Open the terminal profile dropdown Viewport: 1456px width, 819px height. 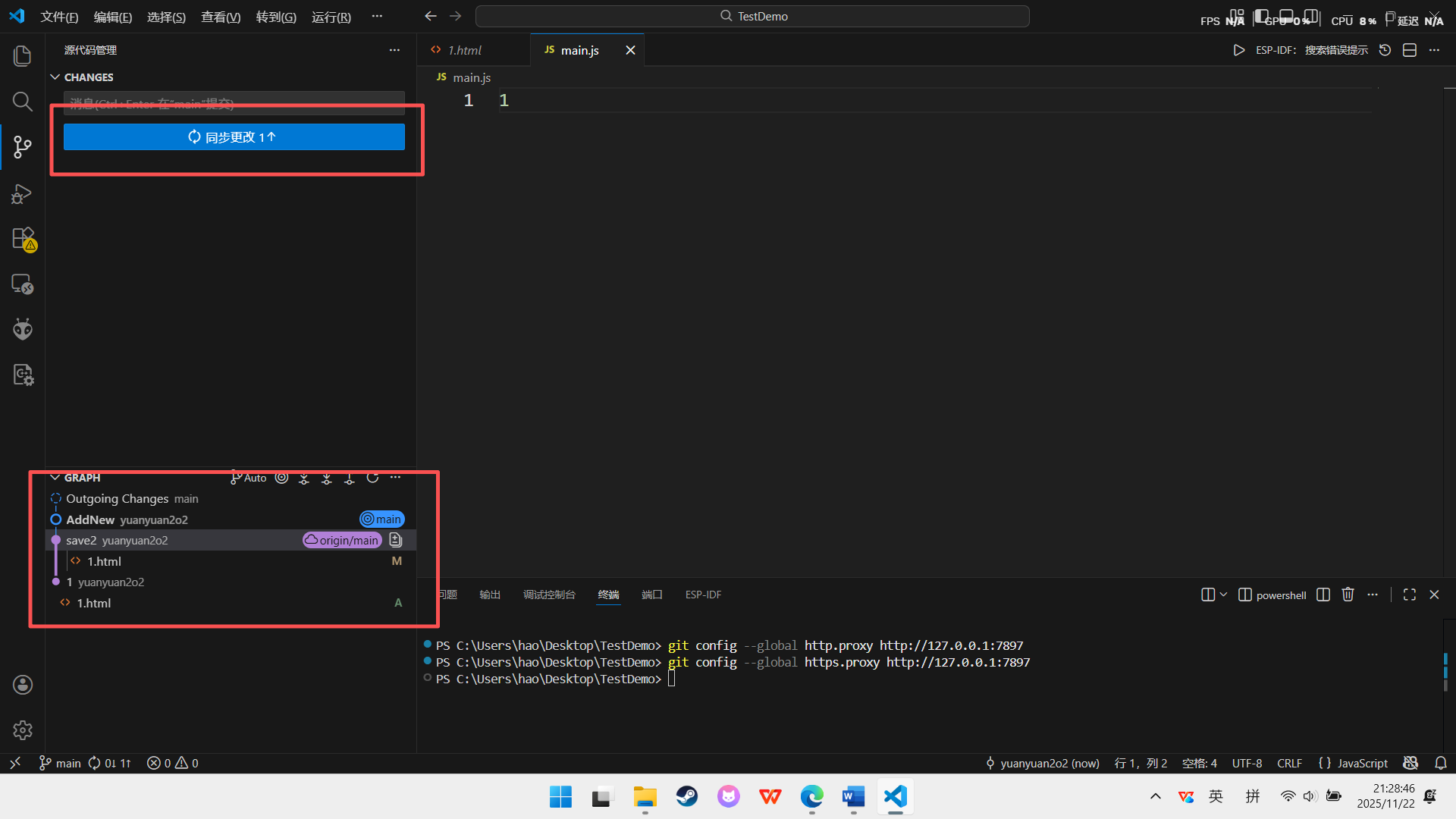click(1222, 595)
